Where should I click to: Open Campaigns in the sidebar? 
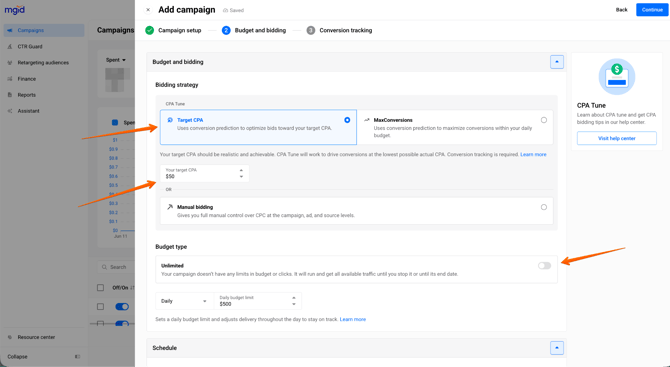(x=44, y=30)
